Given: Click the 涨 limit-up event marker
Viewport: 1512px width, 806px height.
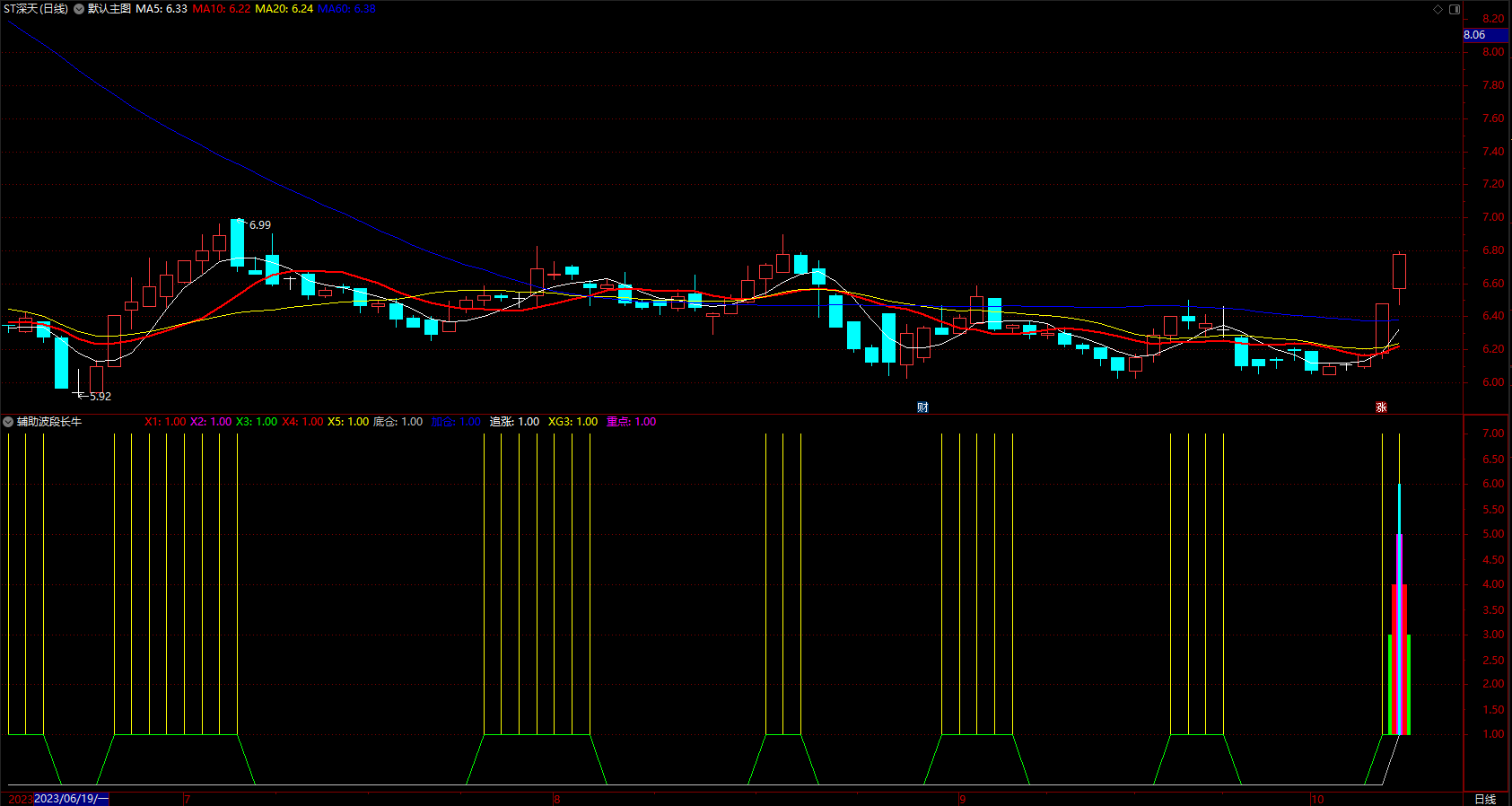Looking at the screenshot, I should pos(1381,407).
